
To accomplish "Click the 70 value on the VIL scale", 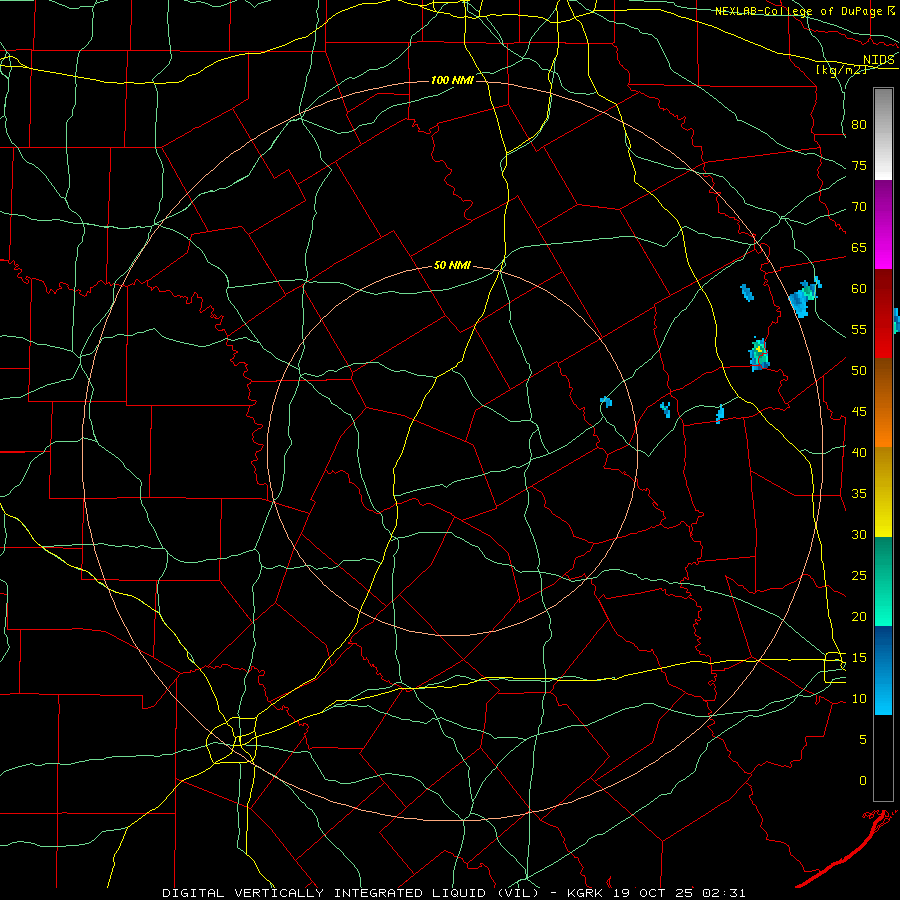I will pos(859,207).
